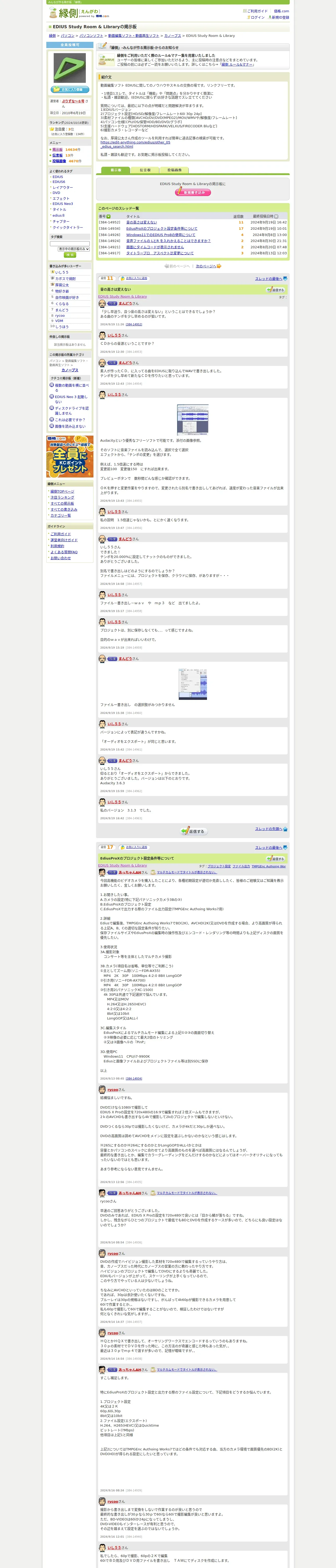Open プロジェクト設定 tag link
This screenshot has height=1568, width=336.
[x=219, y=866]
